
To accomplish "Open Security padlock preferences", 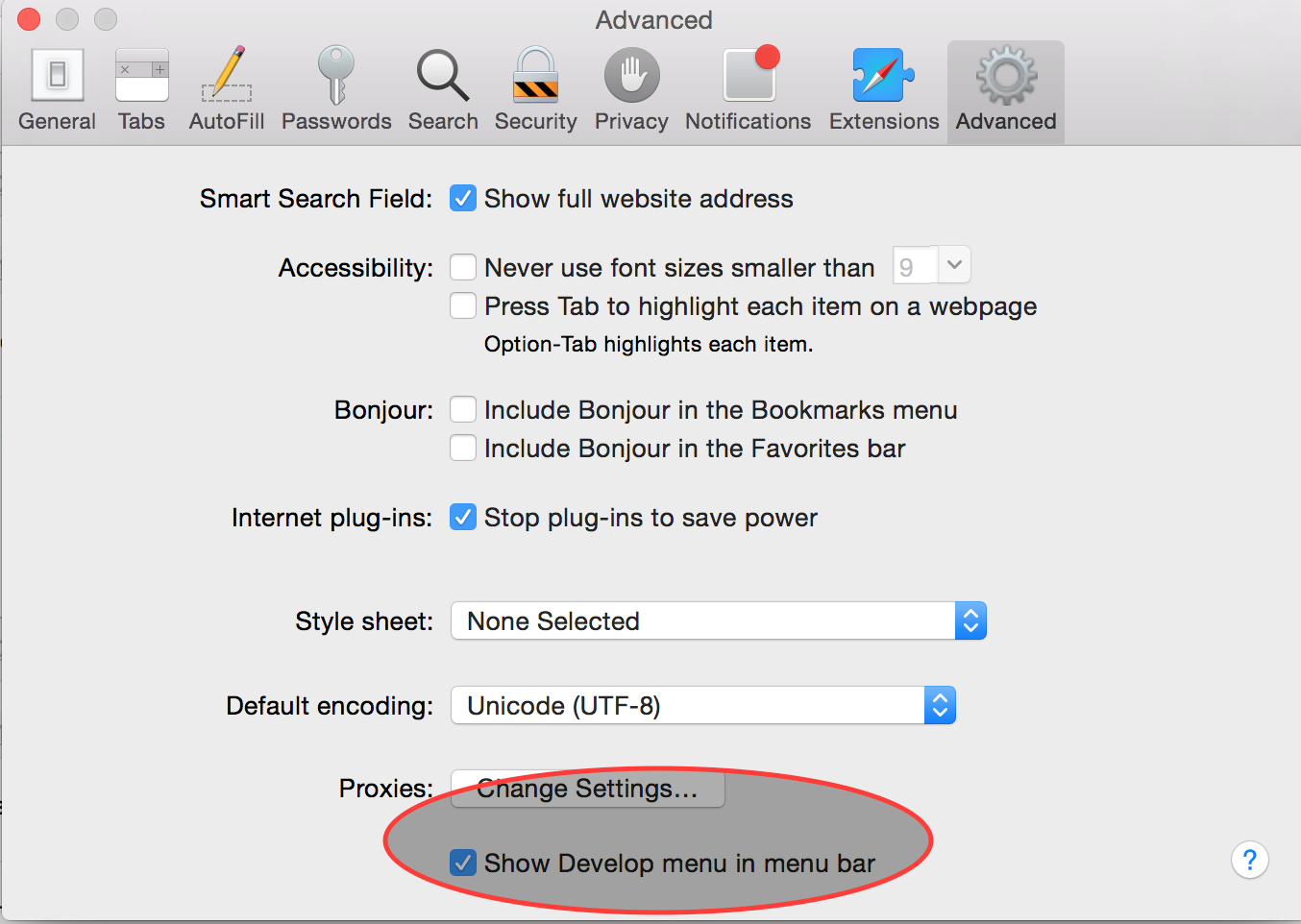I will coord(535,91).
